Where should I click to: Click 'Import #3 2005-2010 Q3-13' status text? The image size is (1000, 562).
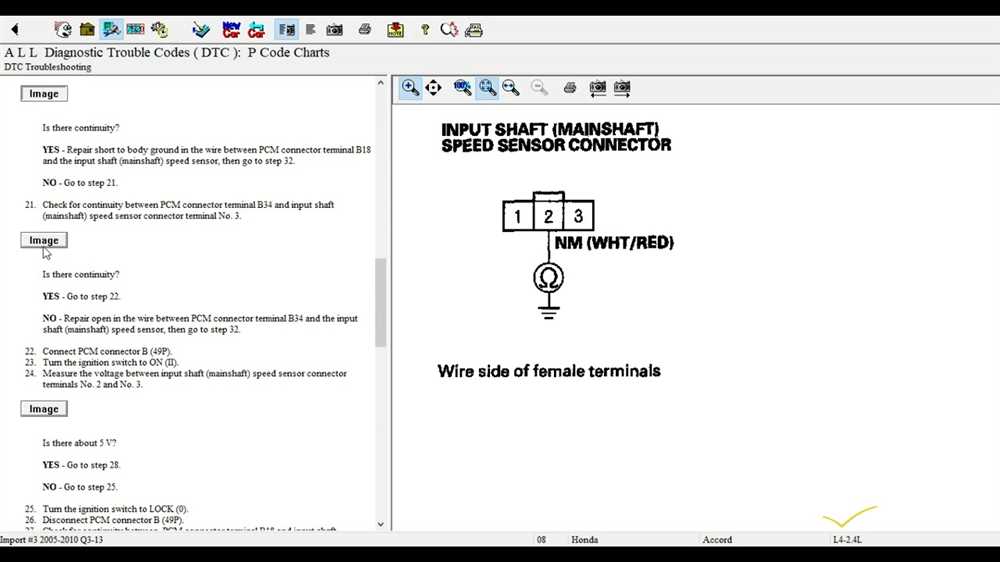tap(51, 540)
